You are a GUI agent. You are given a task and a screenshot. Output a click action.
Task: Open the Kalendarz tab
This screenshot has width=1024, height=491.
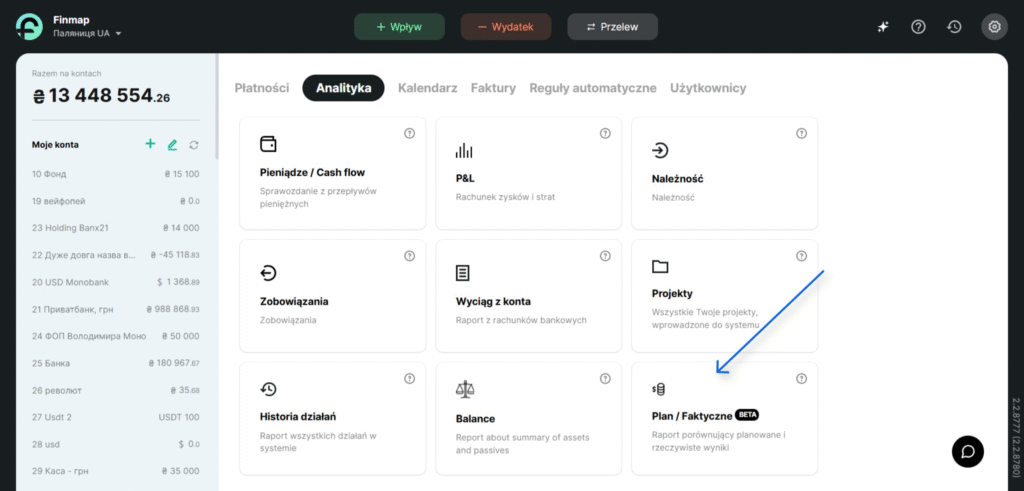point(427,88)
